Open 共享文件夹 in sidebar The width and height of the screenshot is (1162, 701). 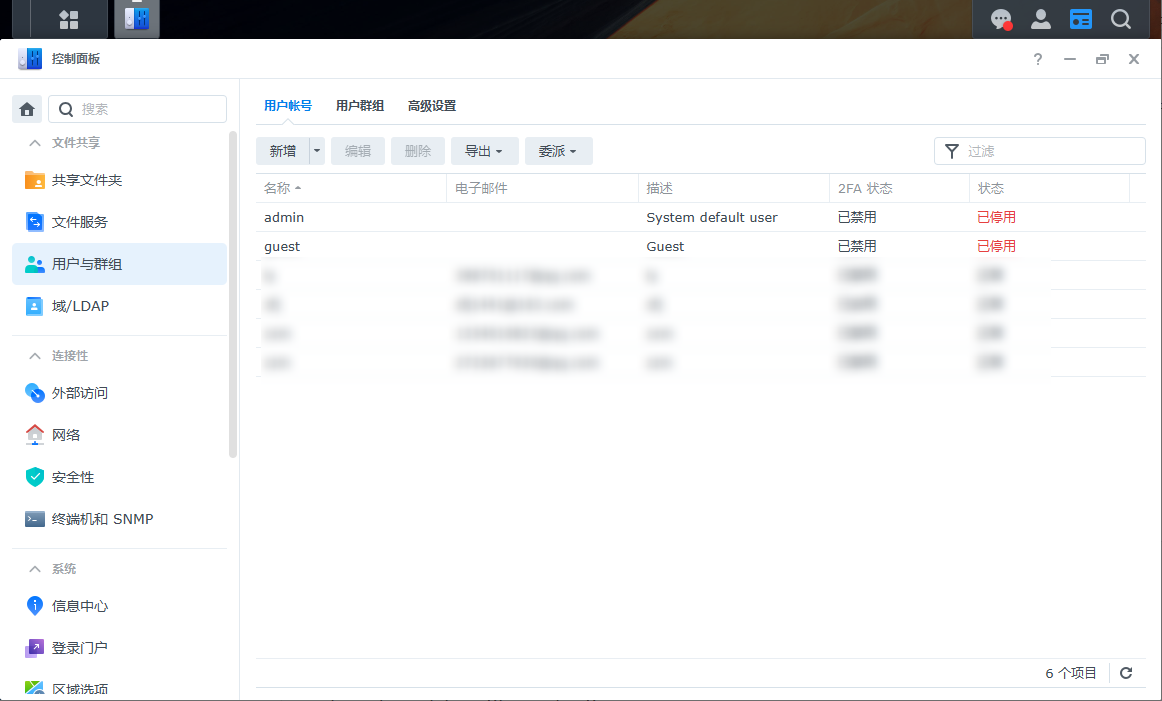point(87,180)
